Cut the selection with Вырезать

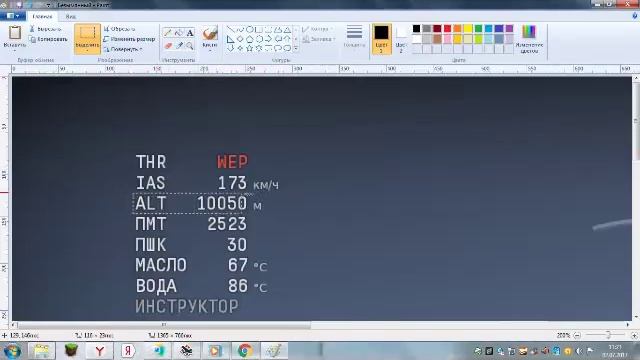coord(45,29)
